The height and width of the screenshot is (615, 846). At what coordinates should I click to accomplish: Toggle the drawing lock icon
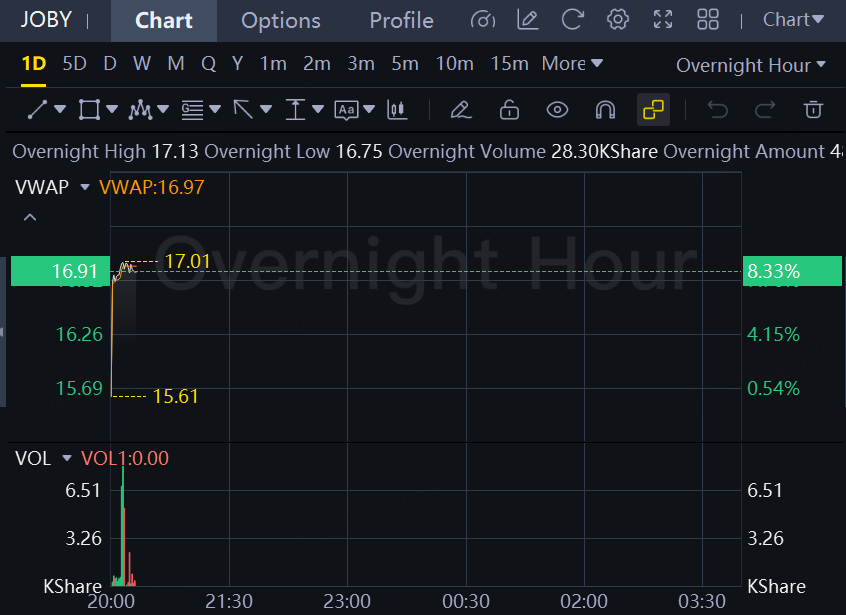pyautogui.click(x=509, y=110)
